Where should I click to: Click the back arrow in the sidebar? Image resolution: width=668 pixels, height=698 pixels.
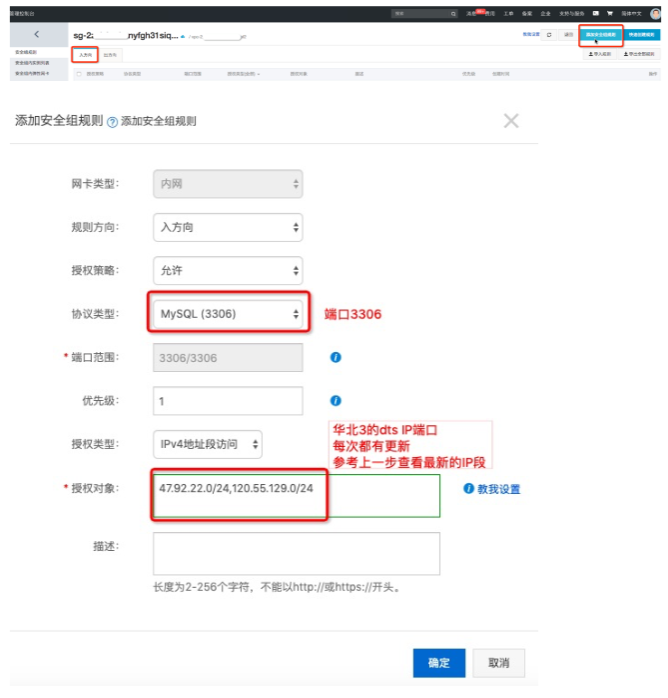pyautogui.click(x=37, y=34)
